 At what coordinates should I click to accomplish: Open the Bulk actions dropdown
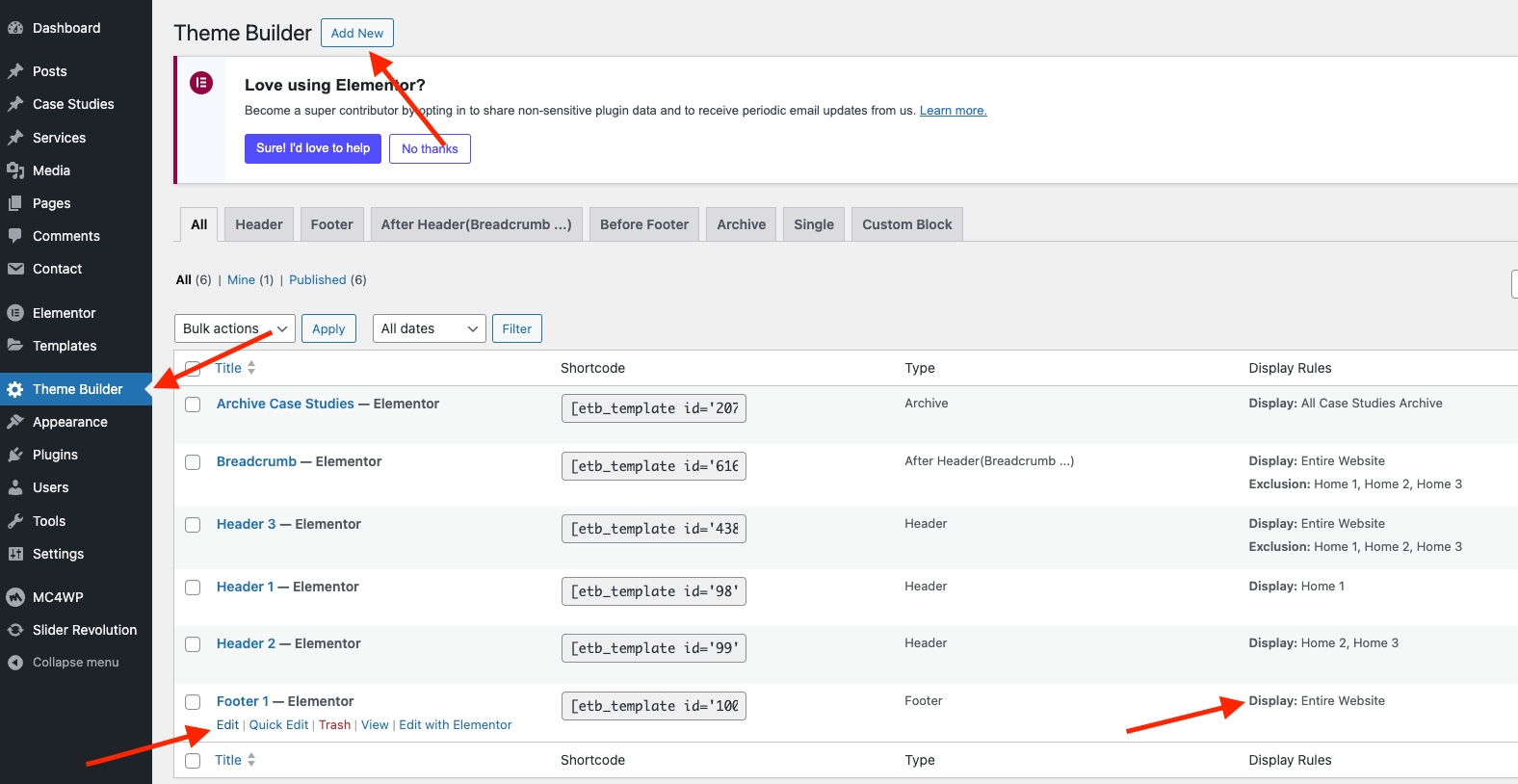pos(235,328)
